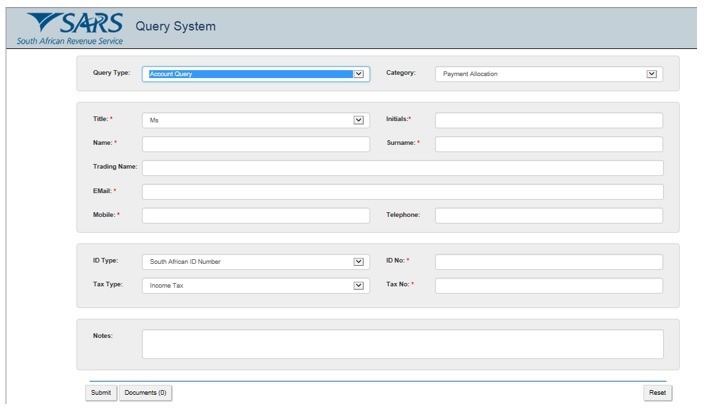Click into the Surname field
This screenshot has height=413, width=704.
tap(548, 144)
